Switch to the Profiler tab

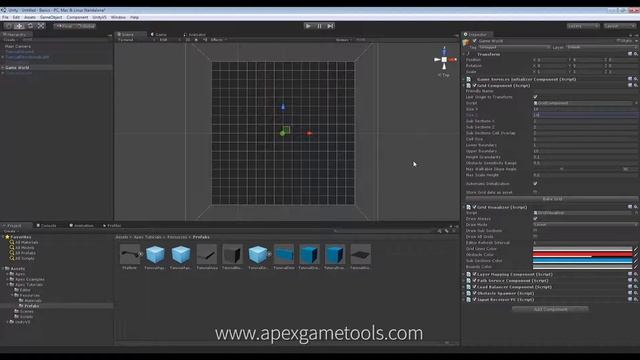coord(112,225)
